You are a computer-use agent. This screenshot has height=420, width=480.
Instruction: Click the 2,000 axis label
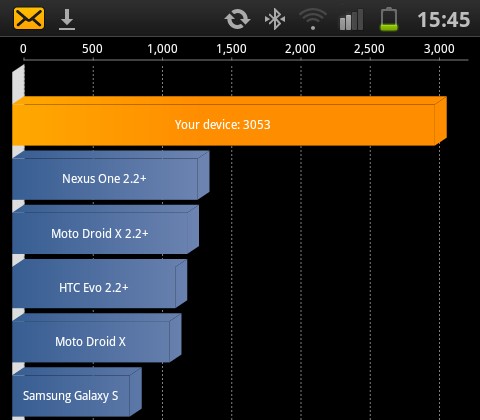click(x=300, y=49)
